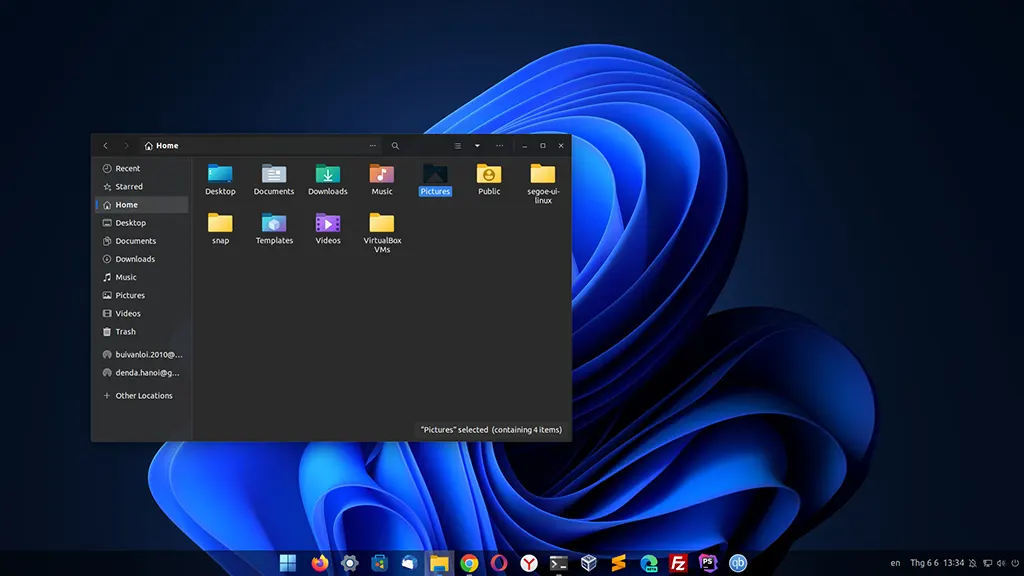Screen dimensions: 1024x576
Task: Open the view options dropdown arrow
Action: coord(477,145)
